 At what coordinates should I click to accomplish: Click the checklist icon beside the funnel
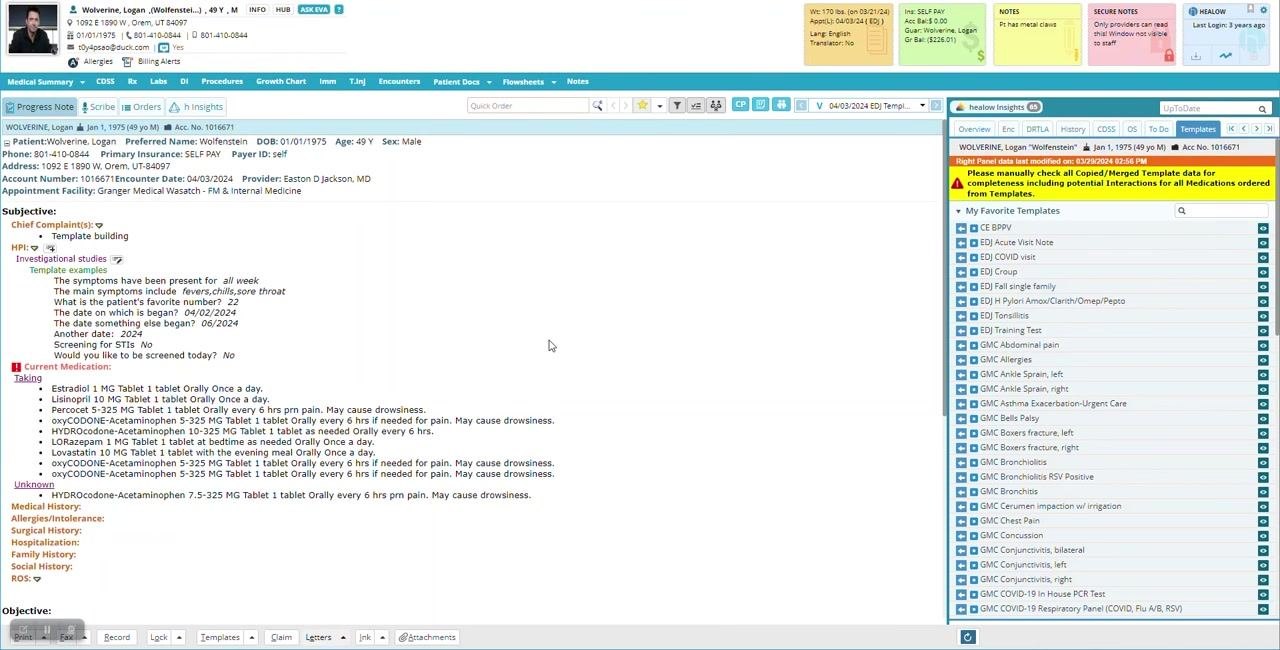pos(696,106)
